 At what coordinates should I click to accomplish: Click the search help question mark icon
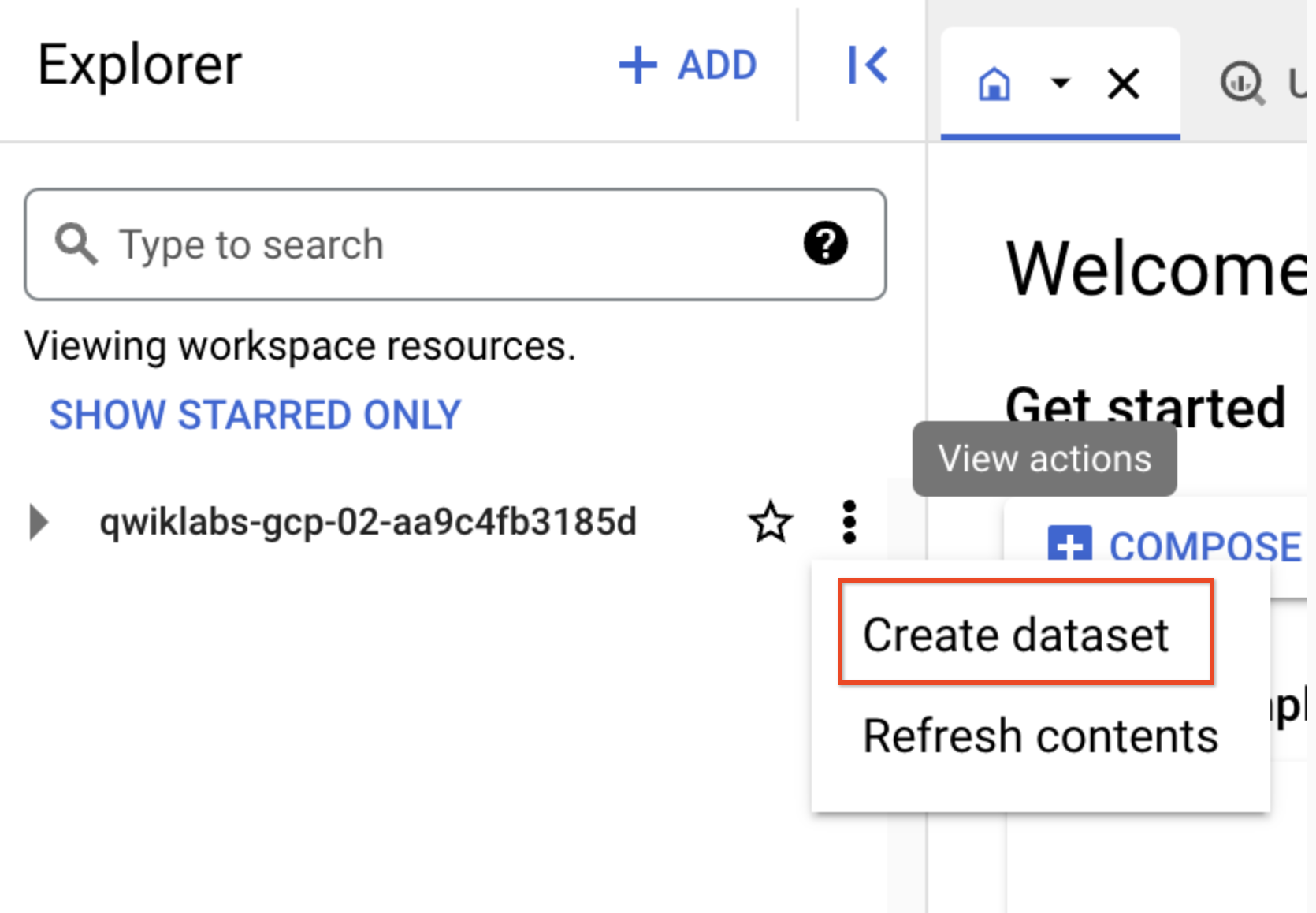pos(826,244)
